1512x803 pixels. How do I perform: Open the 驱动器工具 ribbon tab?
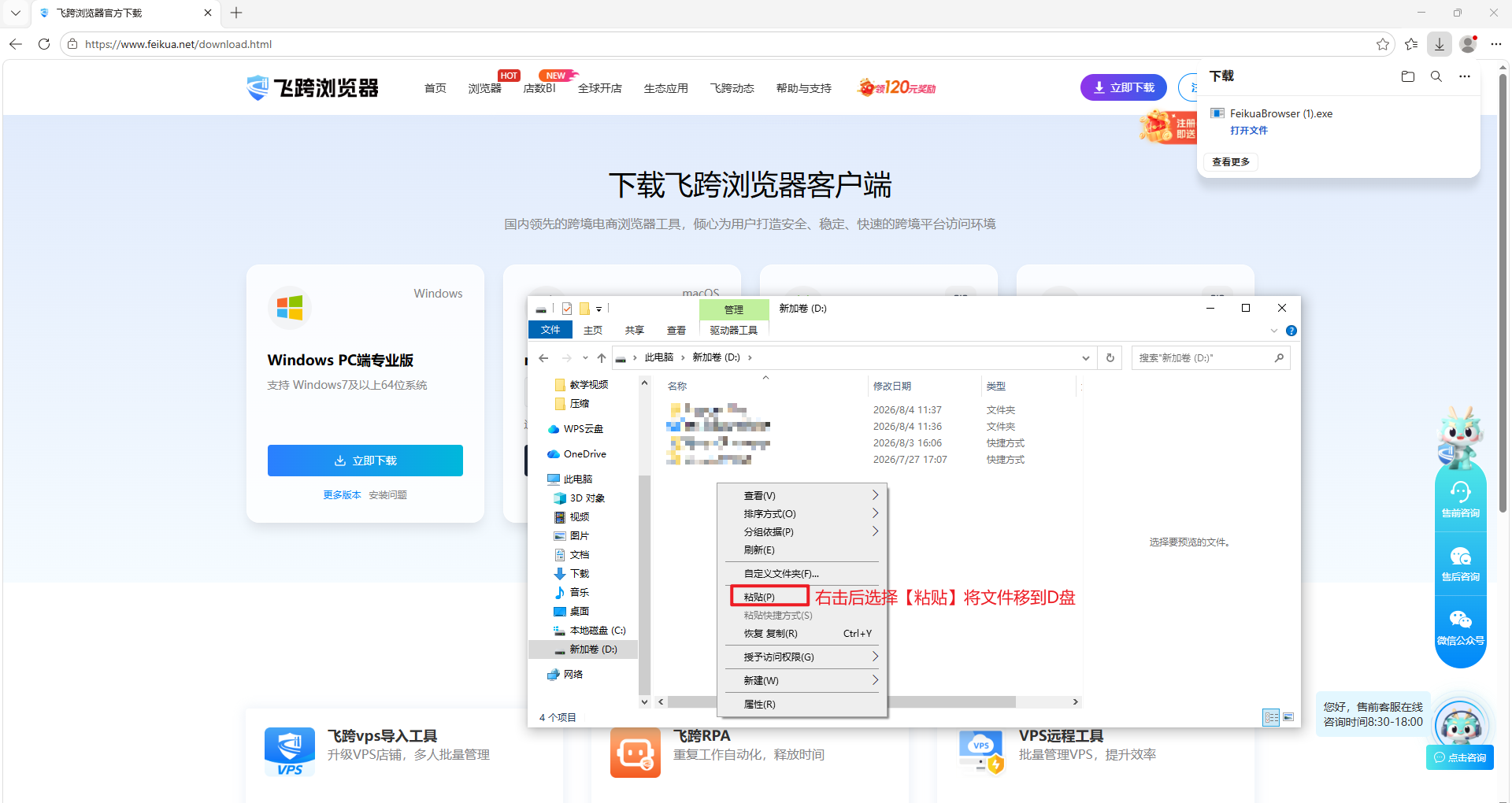(x=733, y=330)
